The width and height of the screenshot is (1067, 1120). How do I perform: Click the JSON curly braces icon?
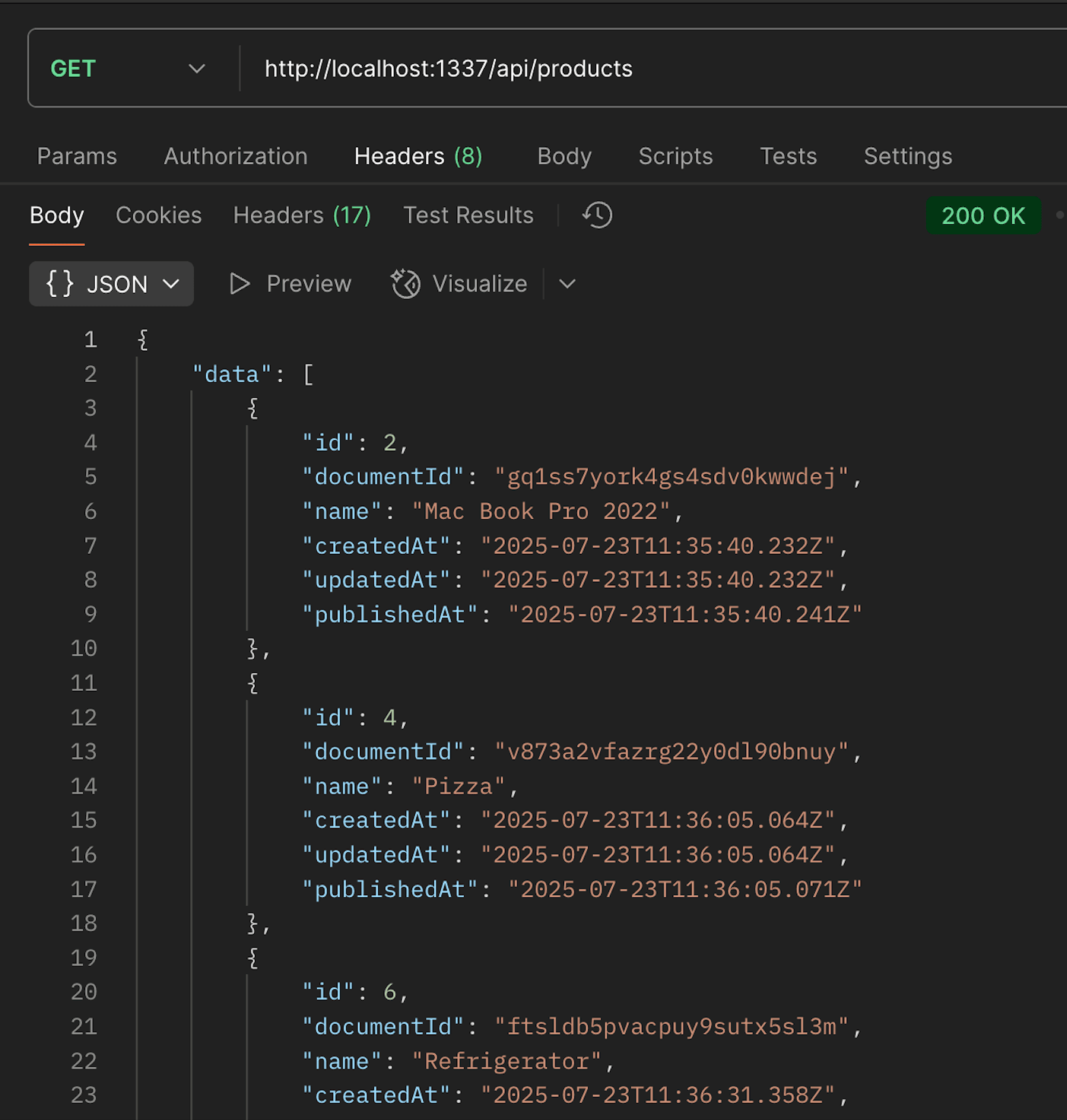click(59, 283)
